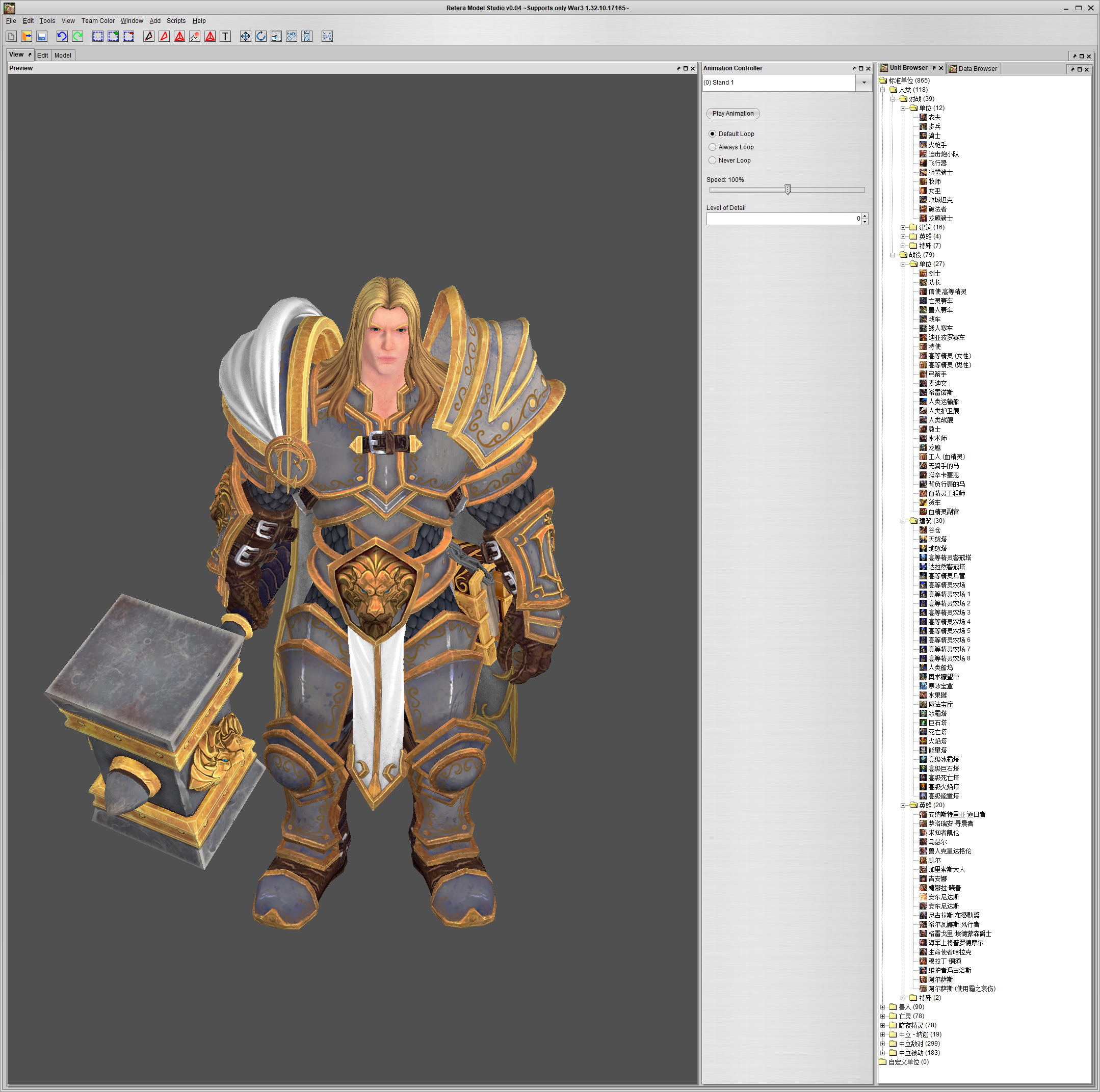This screenshot has width=1100, height=1092.
Task: Click the Play Animation button
Action: tap(733, 113)
